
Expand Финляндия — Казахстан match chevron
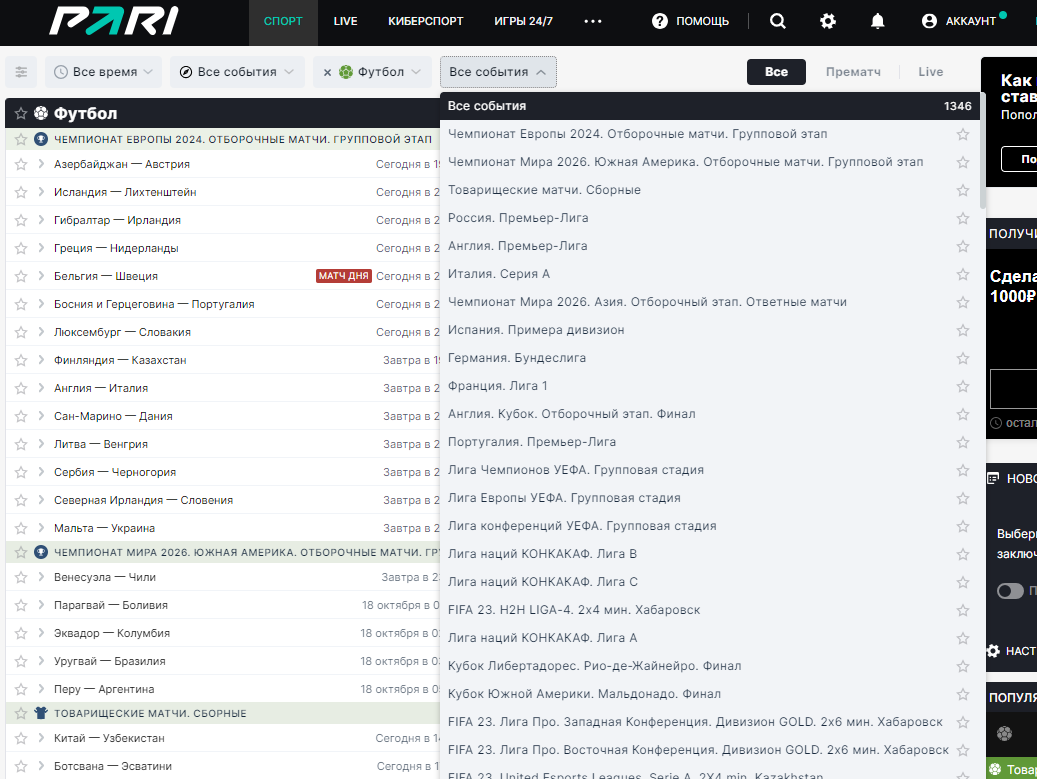click(41, 360)
